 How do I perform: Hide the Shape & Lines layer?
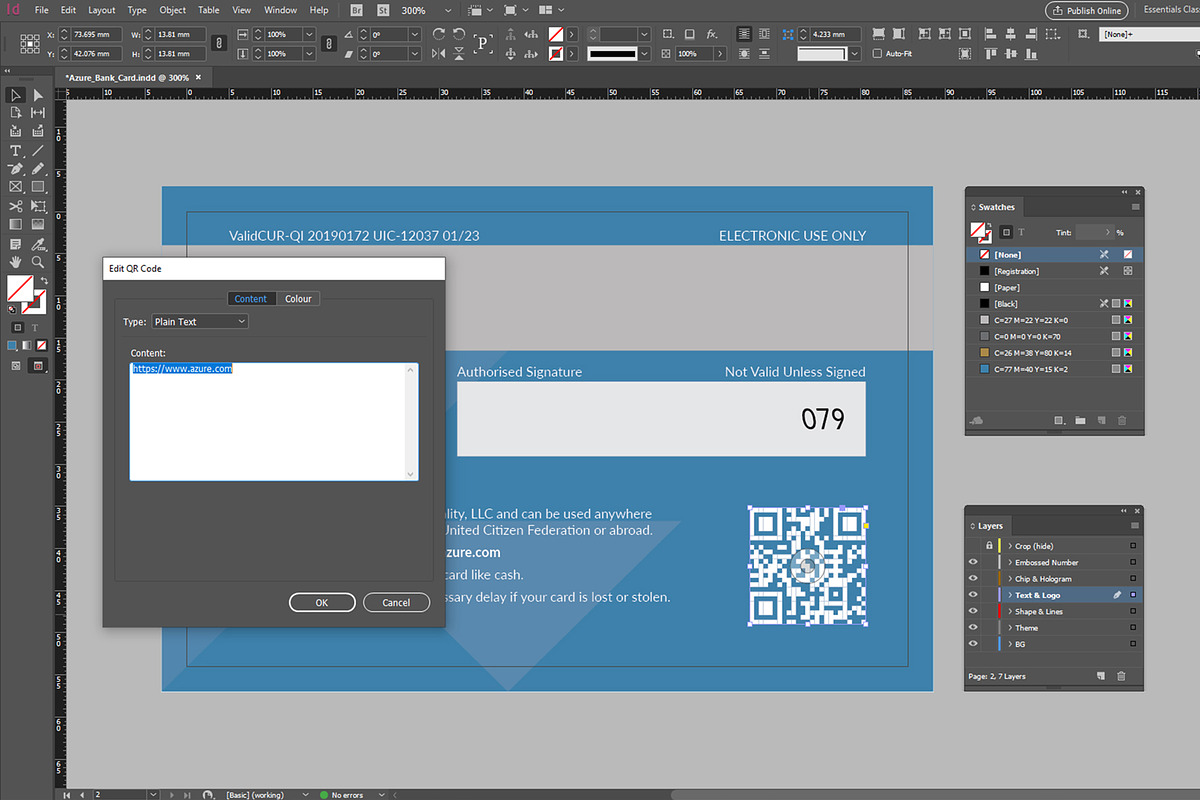973,611
